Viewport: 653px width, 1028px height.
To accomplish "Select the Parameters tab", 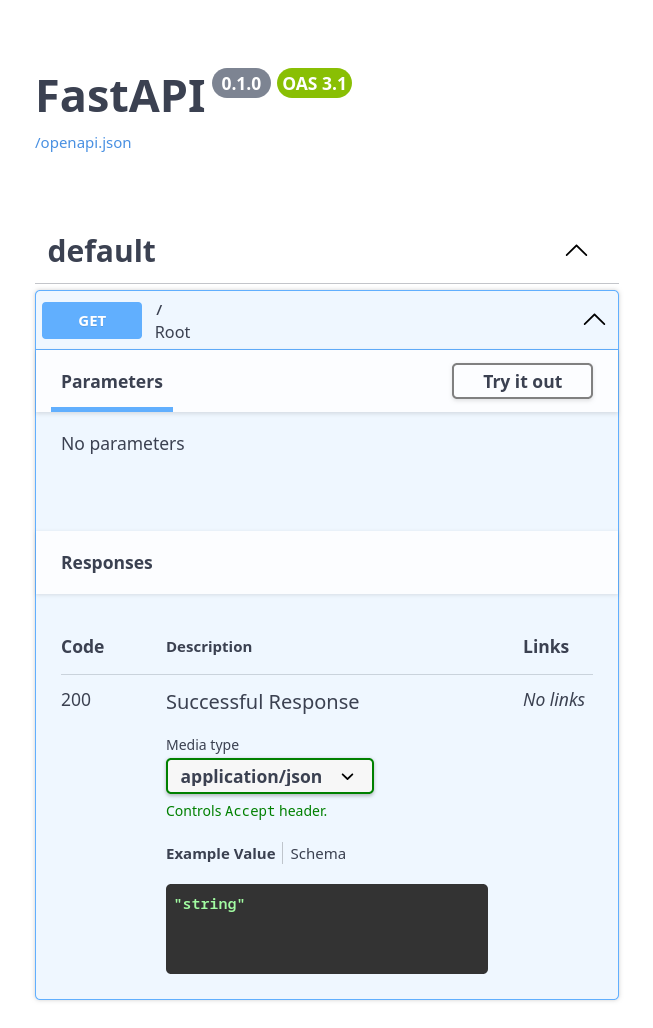I will [x=112, y=382].
